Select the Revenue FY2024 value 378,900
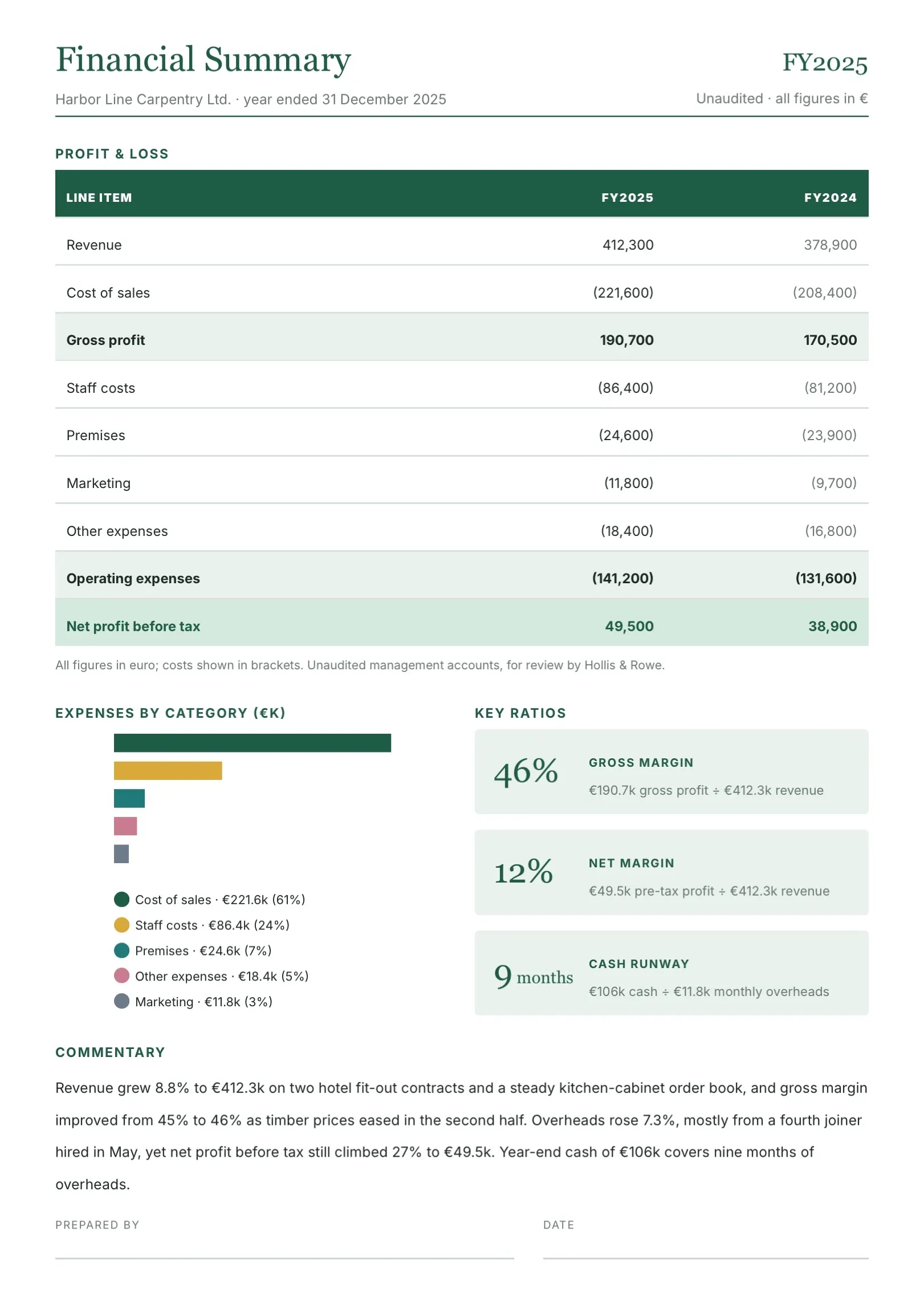This screenshot has height=1305, width=924. click(830, 245)
